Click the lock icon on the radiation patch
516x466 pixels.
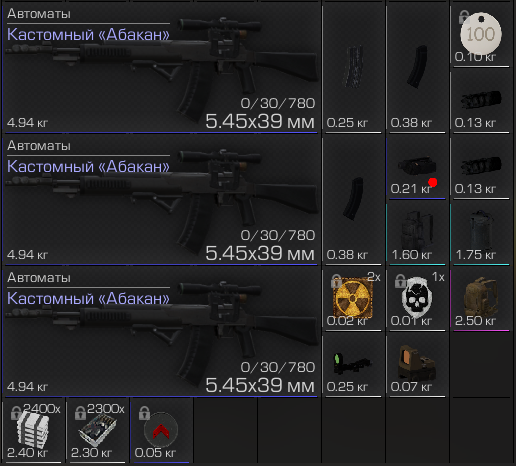pyautogui.click(x=336, y=281)
